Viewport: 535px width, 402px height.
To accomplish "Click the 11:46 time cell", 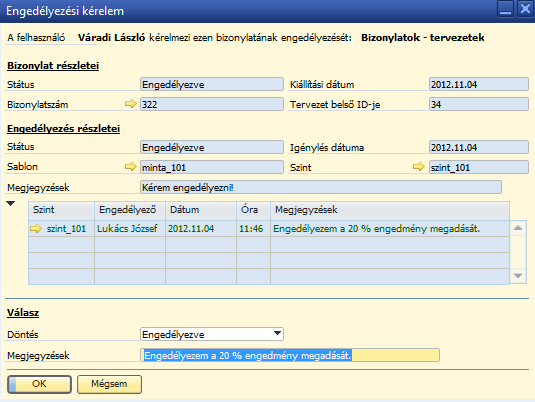I will (254, 228).
